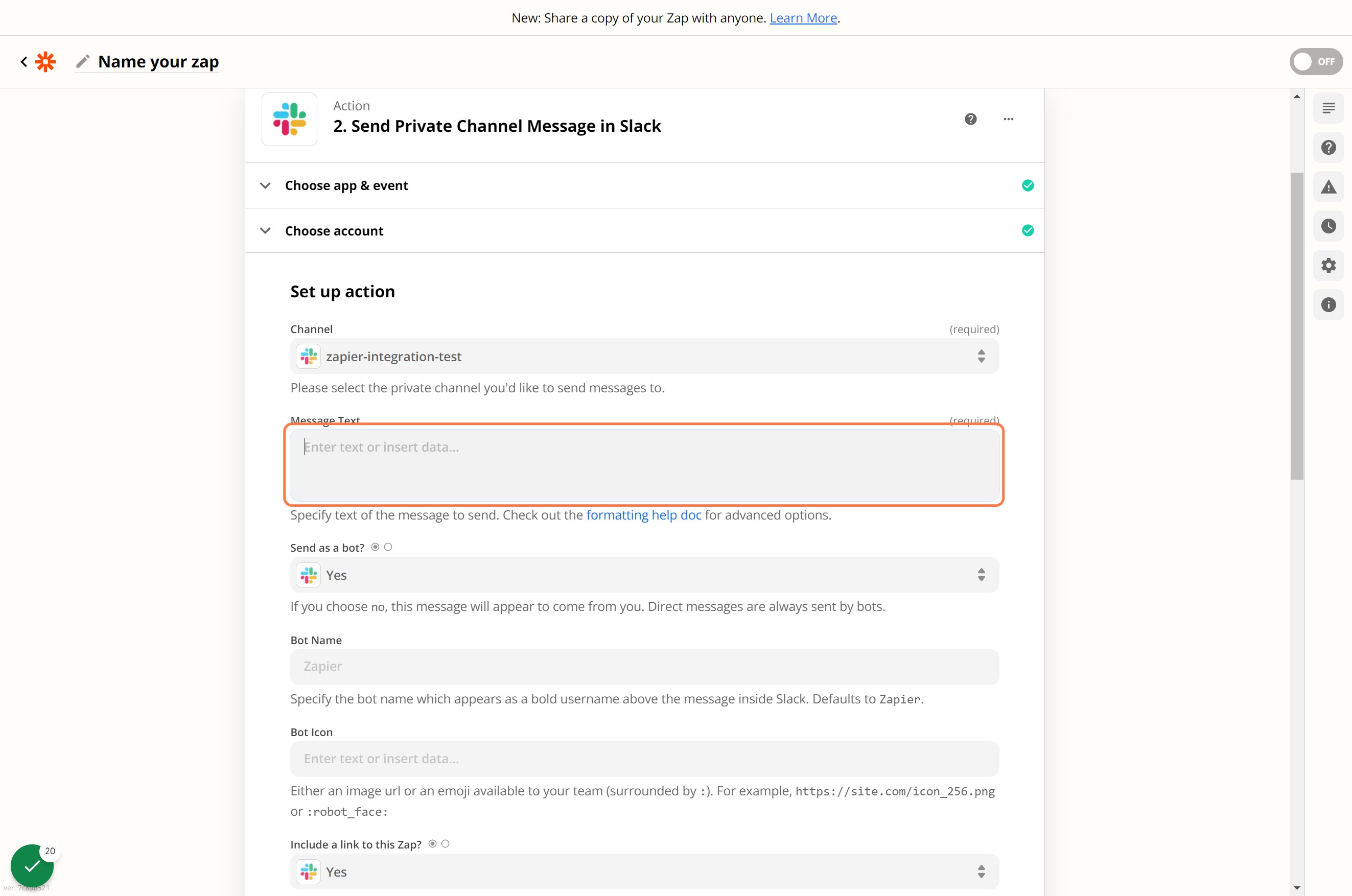The width and height of the screenshot is (1352, 896).
Task: Open the Channel dropdown zapier-integration-test
Action: click(644, 356)
